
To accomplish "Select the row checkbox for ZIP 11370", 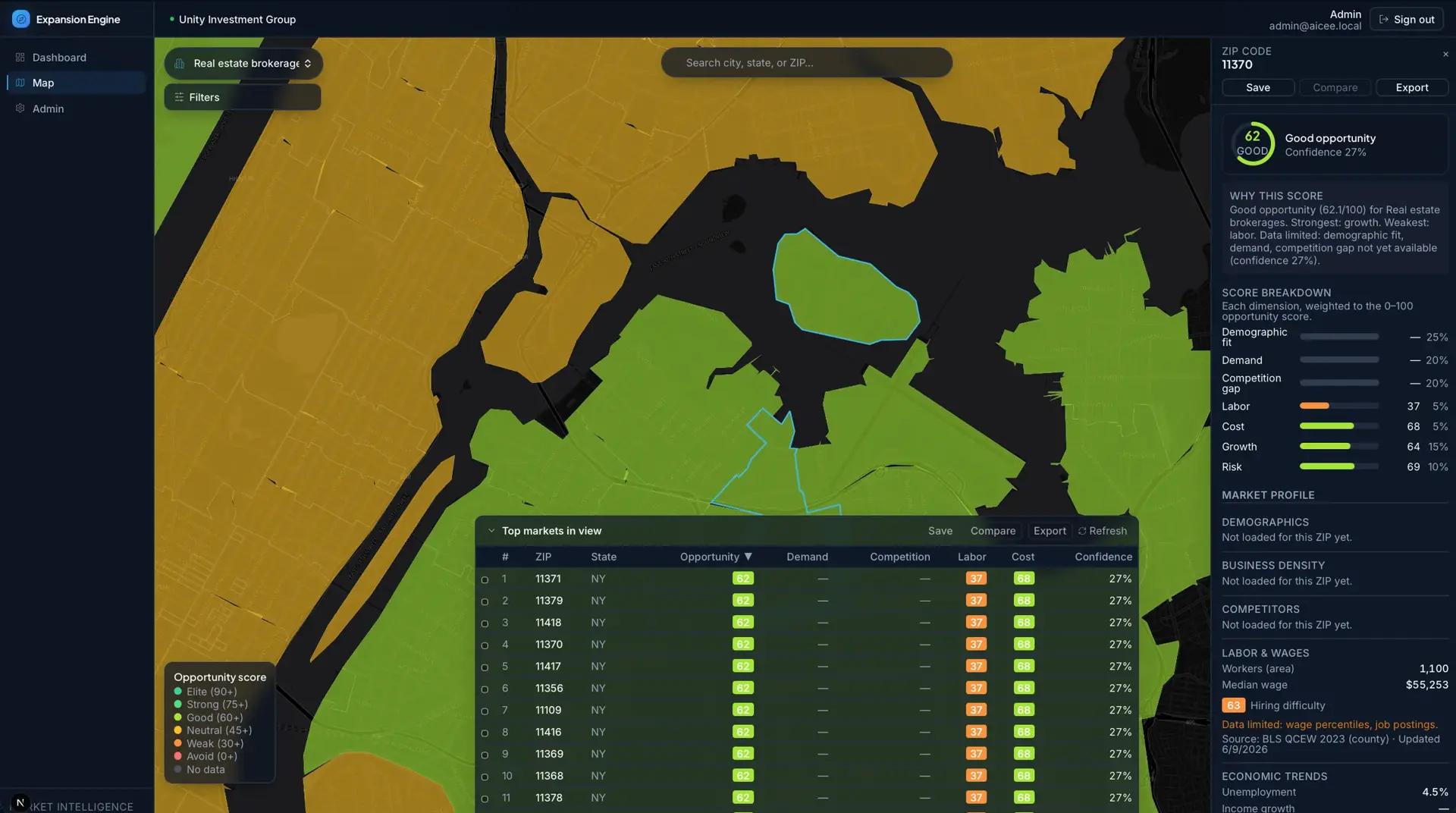I will tap(485, 645).
